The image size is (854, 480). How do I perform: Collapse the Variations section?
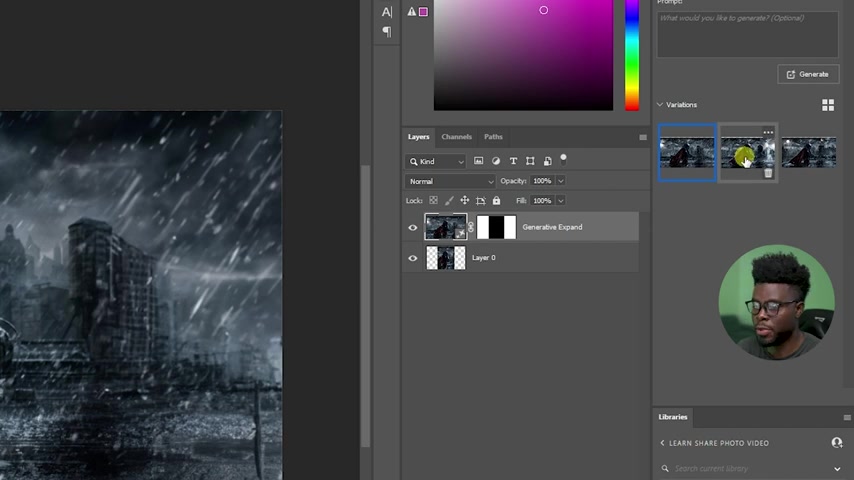click(x=660, y=105)
